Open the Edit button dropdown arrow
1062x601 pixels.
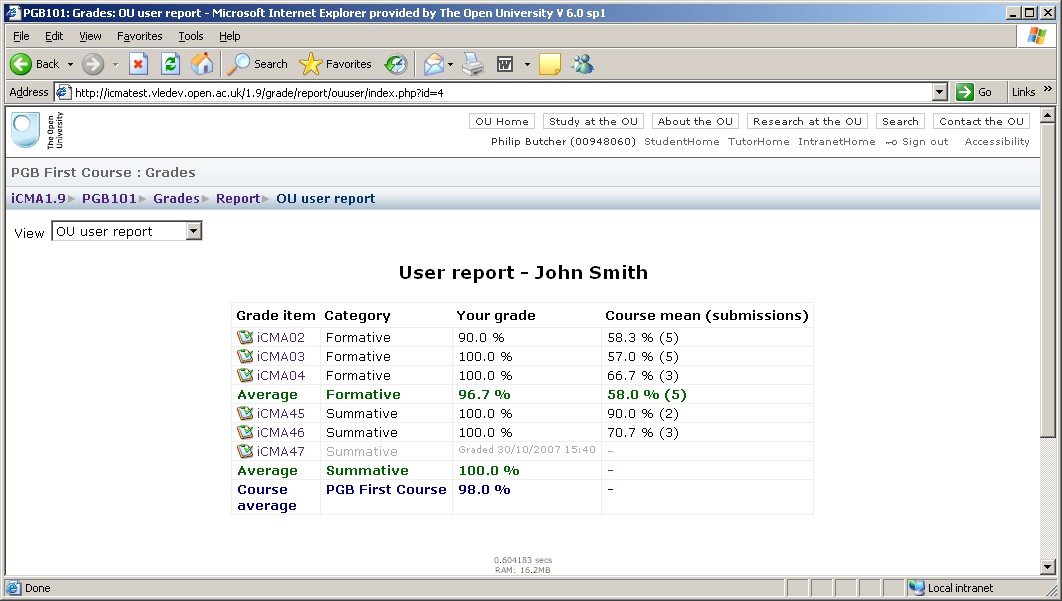pyautogui.click(x=527, y=64)
